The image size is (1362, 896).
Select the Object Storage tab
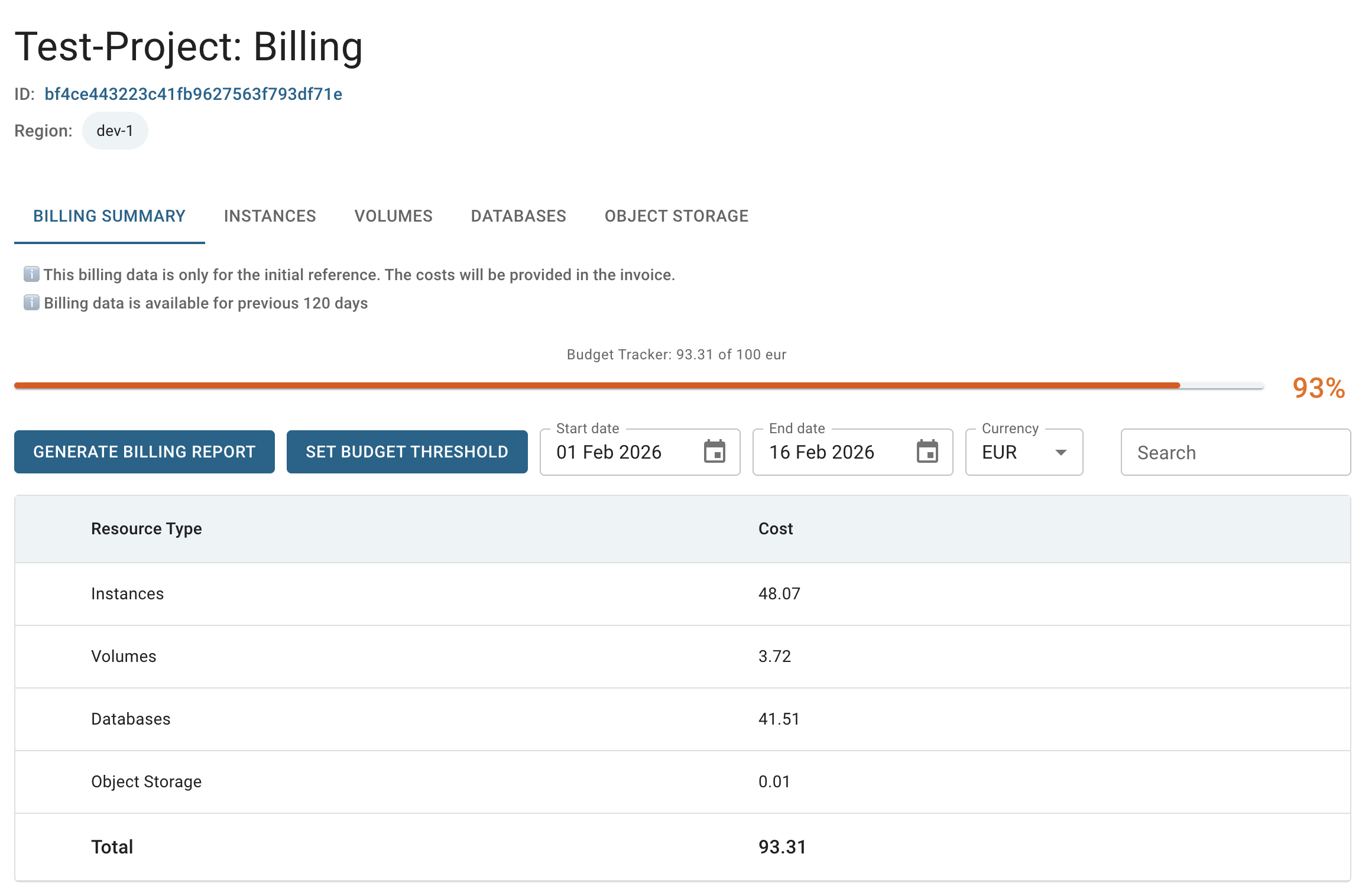676,216
